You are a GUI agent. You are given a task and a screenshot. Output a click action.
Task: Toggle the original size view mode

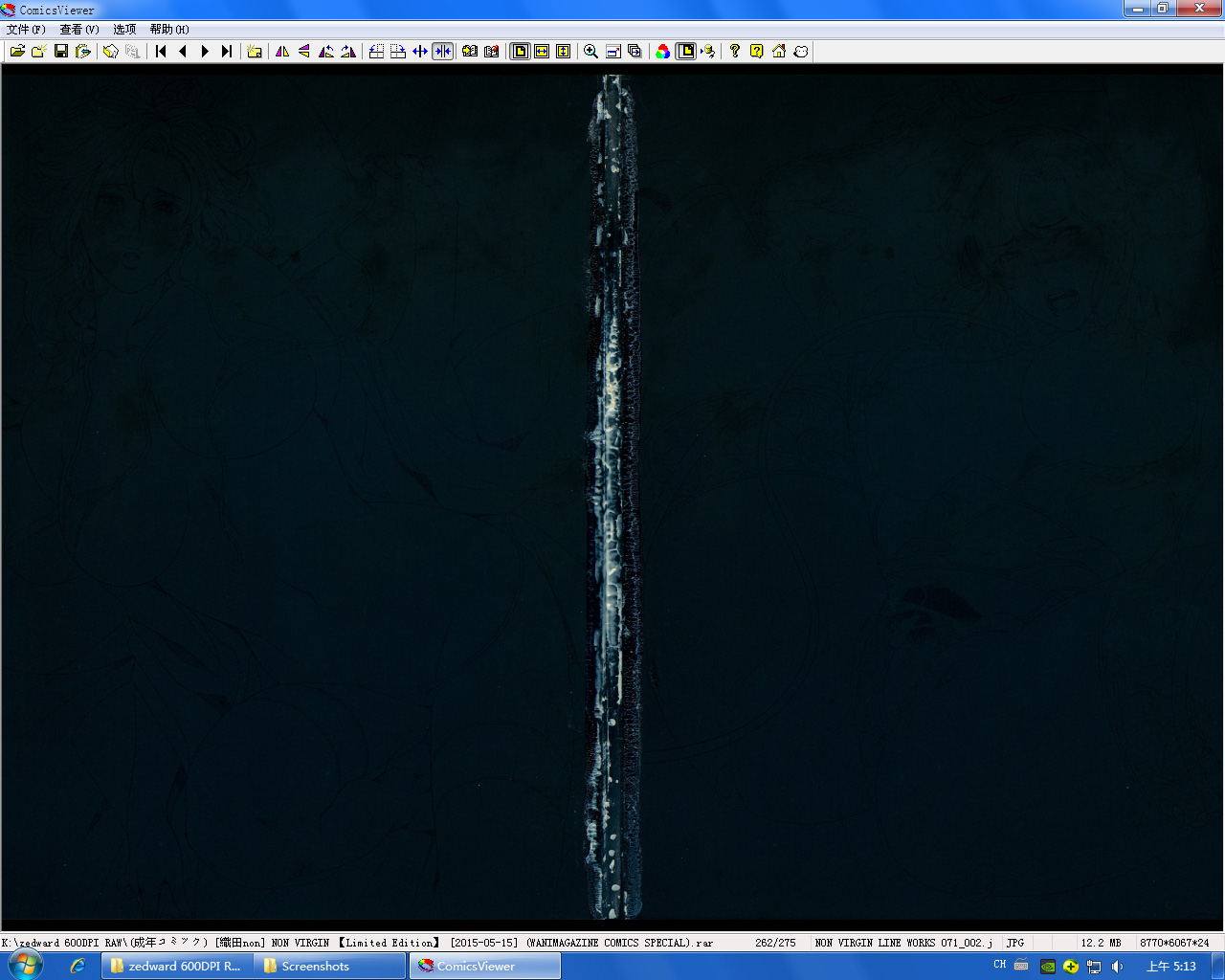click(520, 52)
